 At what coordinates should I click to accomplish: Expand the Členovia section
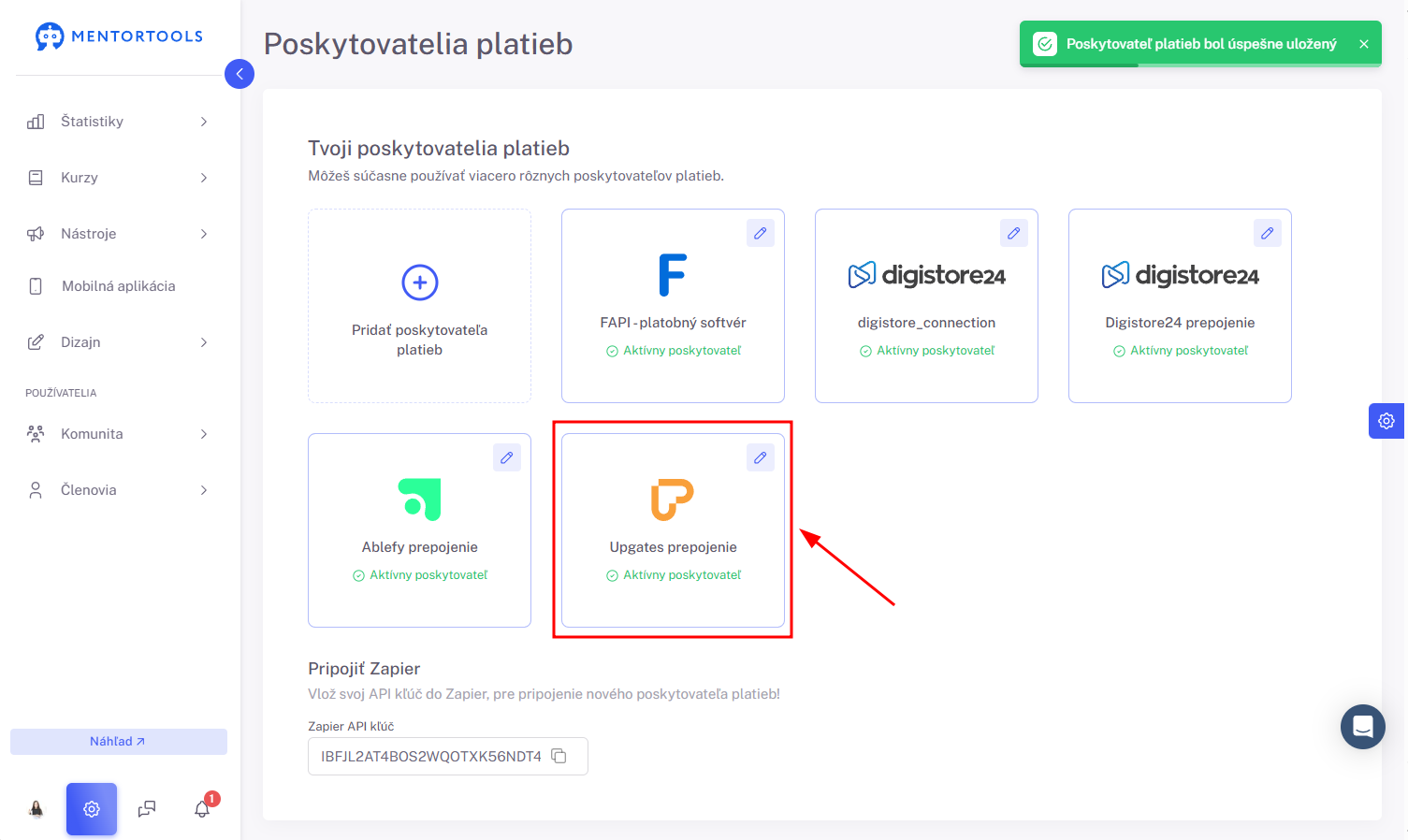point(118,490)
